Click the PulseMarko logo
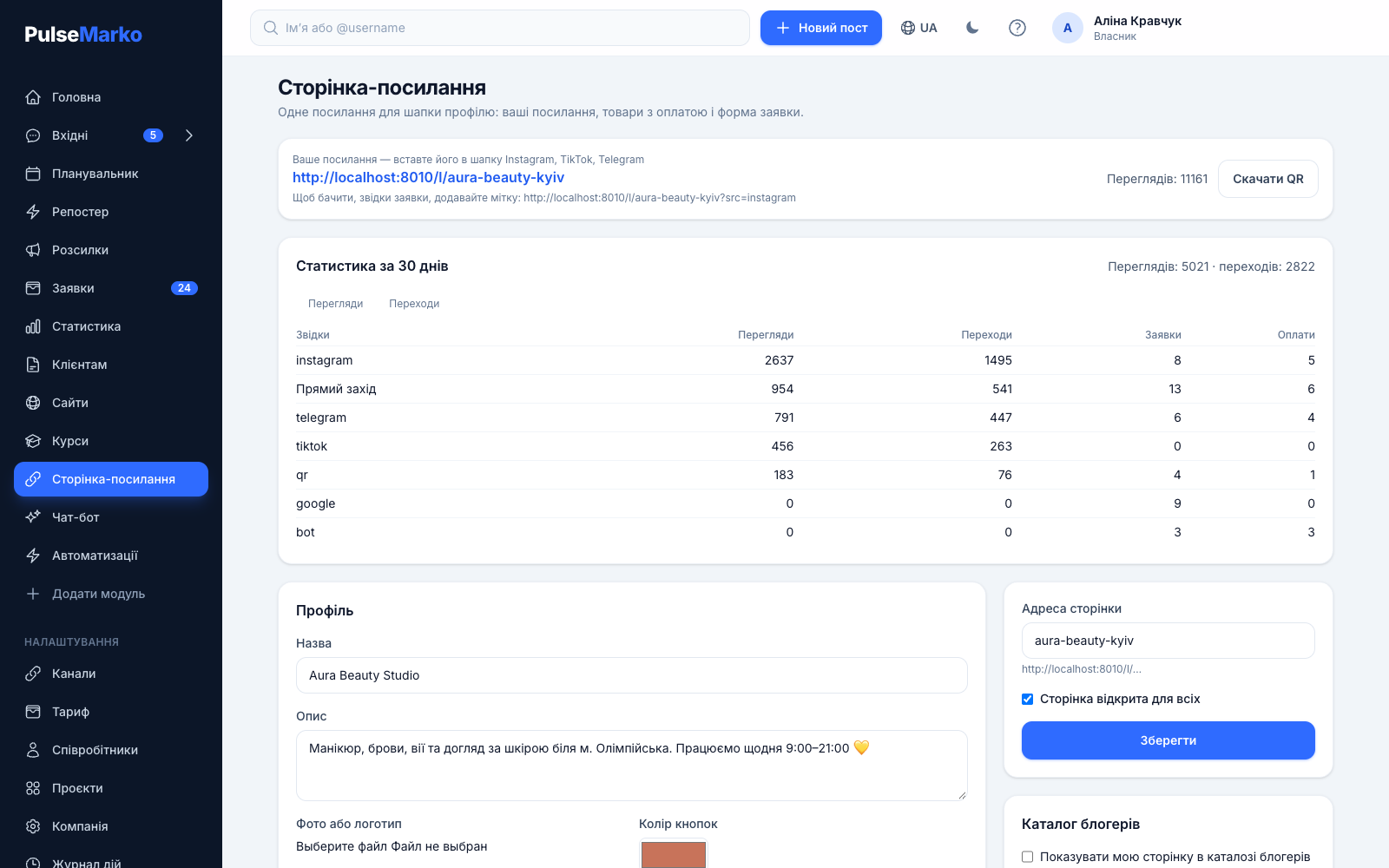The height and width of the screenshot is (868, 1389). coord(83,35)
